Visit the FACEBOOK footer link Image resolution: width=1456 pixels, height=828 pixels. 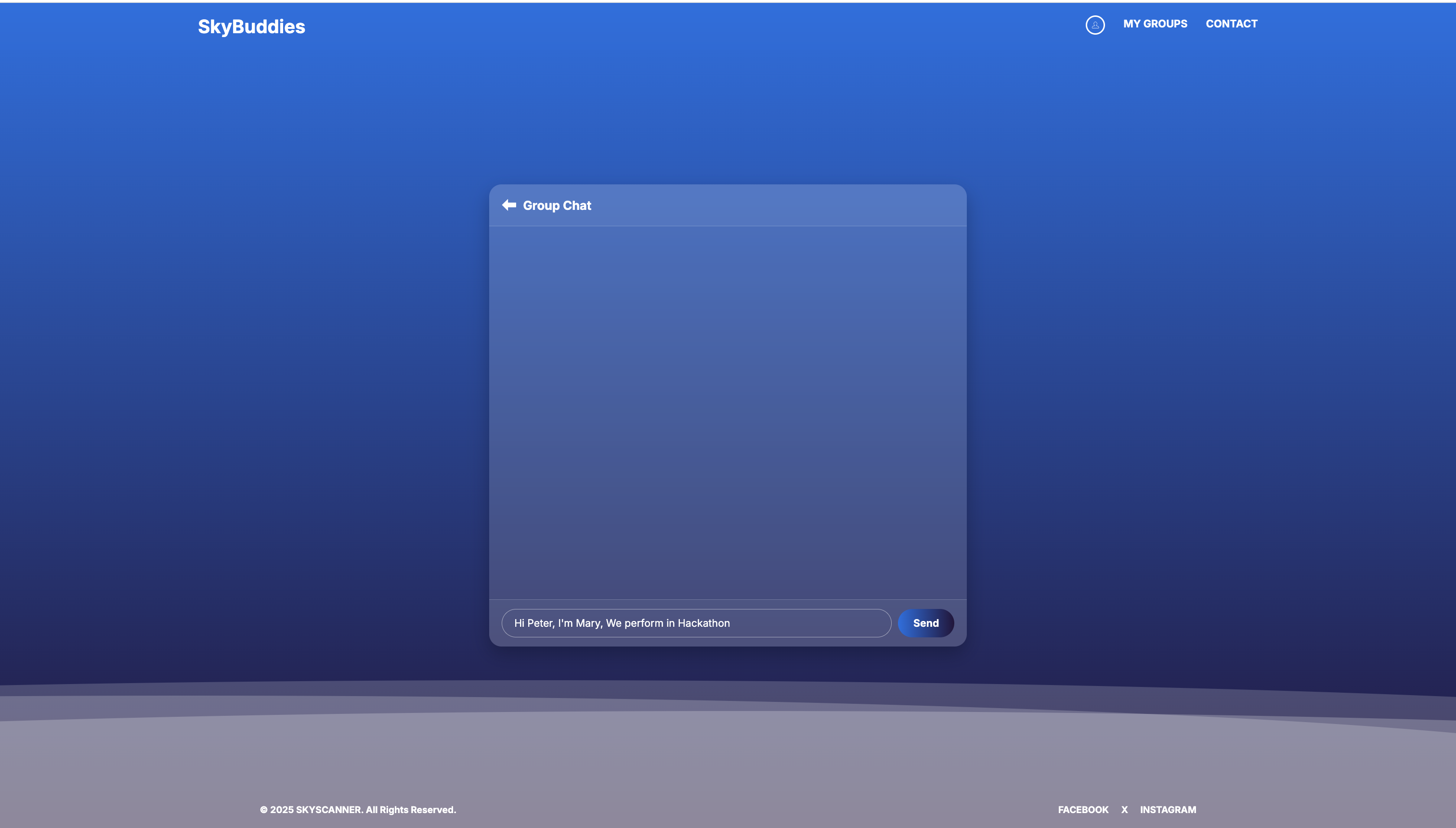click(1083, 809)
